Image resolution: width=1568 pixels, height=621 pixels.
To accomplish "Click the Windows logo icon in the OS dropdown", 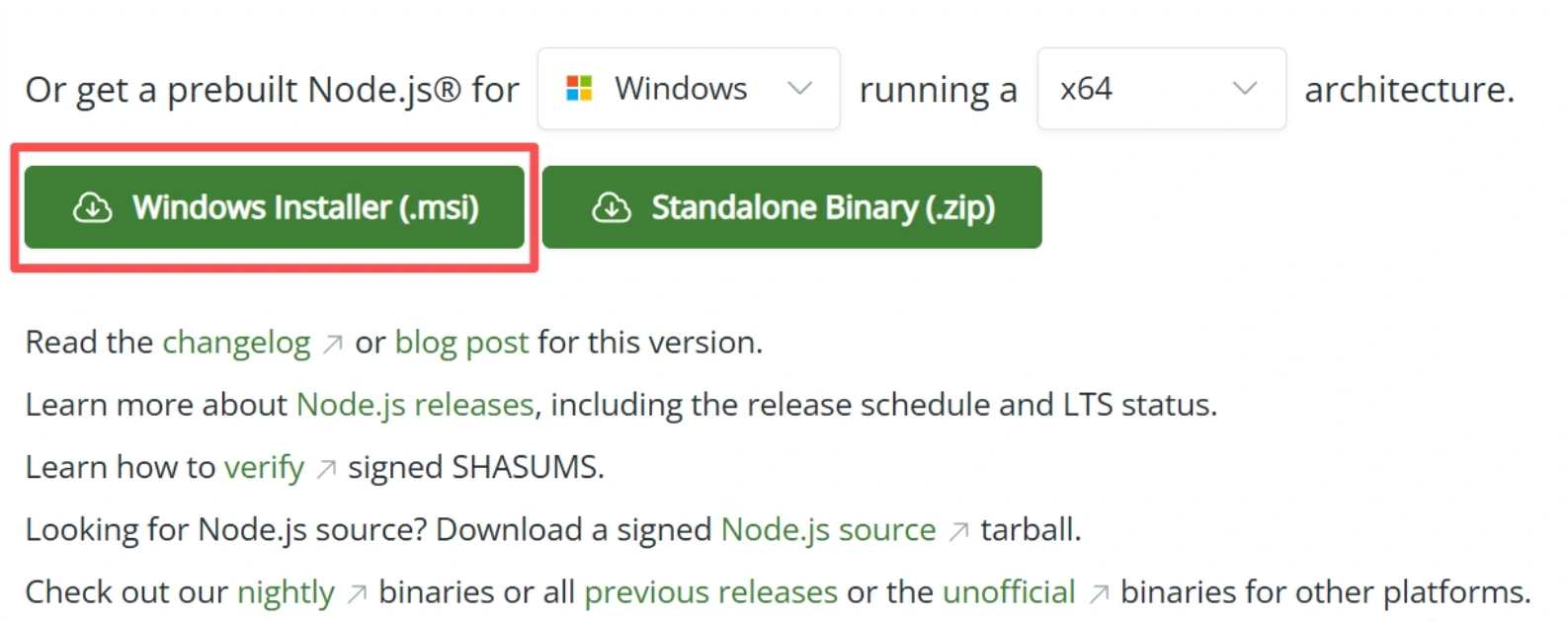I will coord(577,89).
